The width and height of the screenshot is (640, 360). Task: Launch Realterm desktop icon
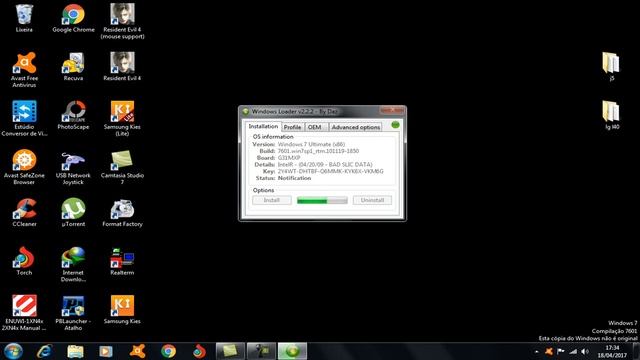(122, 261)
